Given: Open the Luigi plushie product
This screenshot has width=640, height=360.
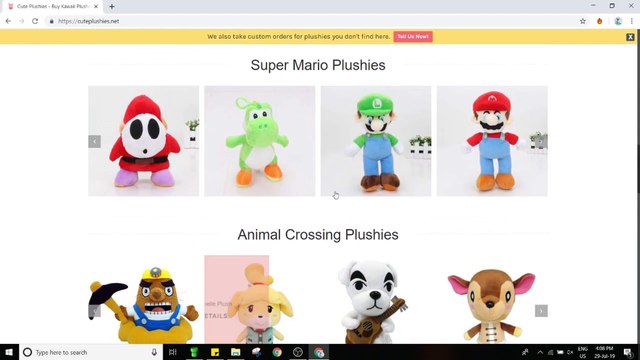Looking at the screenshot, I should pyautogui.click(x=376, y=141).
